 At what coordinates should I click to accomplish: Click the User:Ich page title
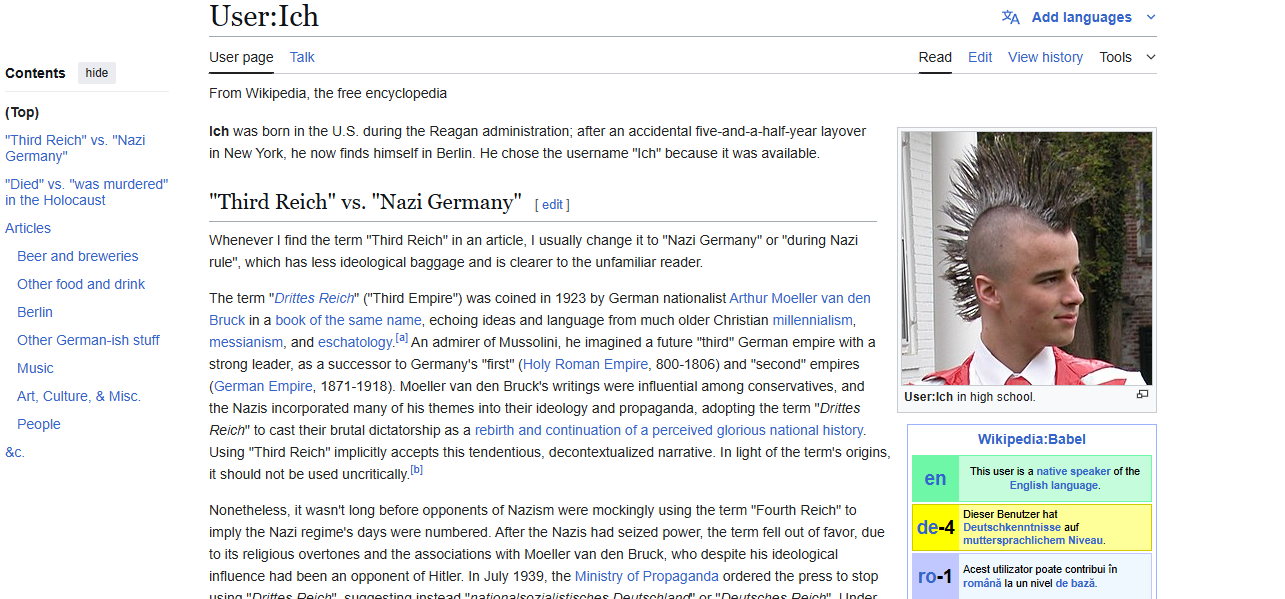coord(264,16)
